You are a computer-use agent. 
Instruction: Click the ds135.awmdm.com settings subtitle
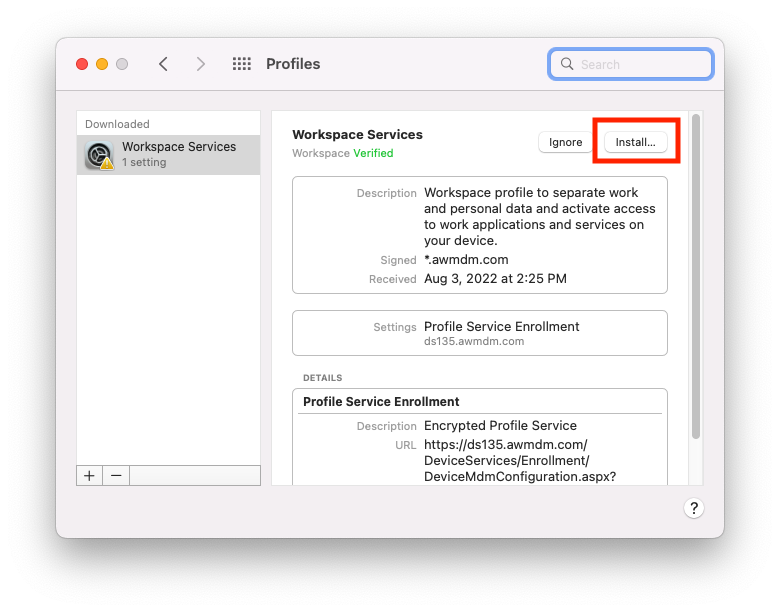(x=474, y=341)
